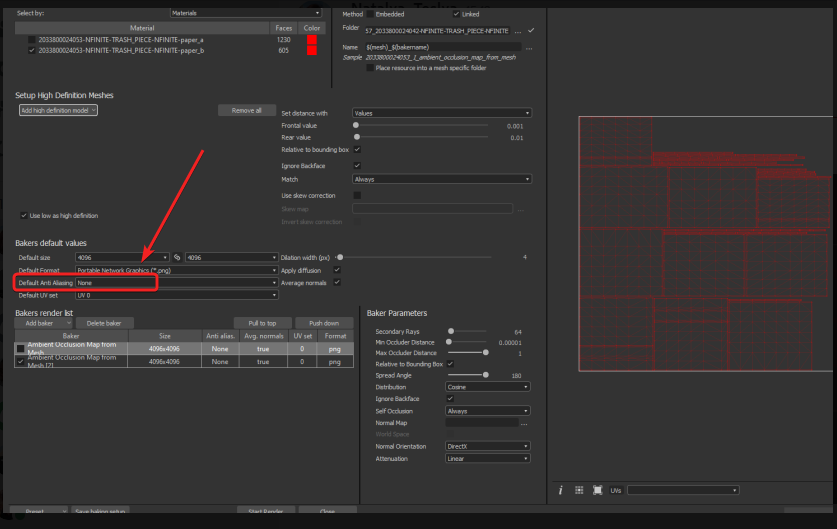Click the red color swatch for paper_b
This screenshot has width=837, height=529.
click(312, 50)
